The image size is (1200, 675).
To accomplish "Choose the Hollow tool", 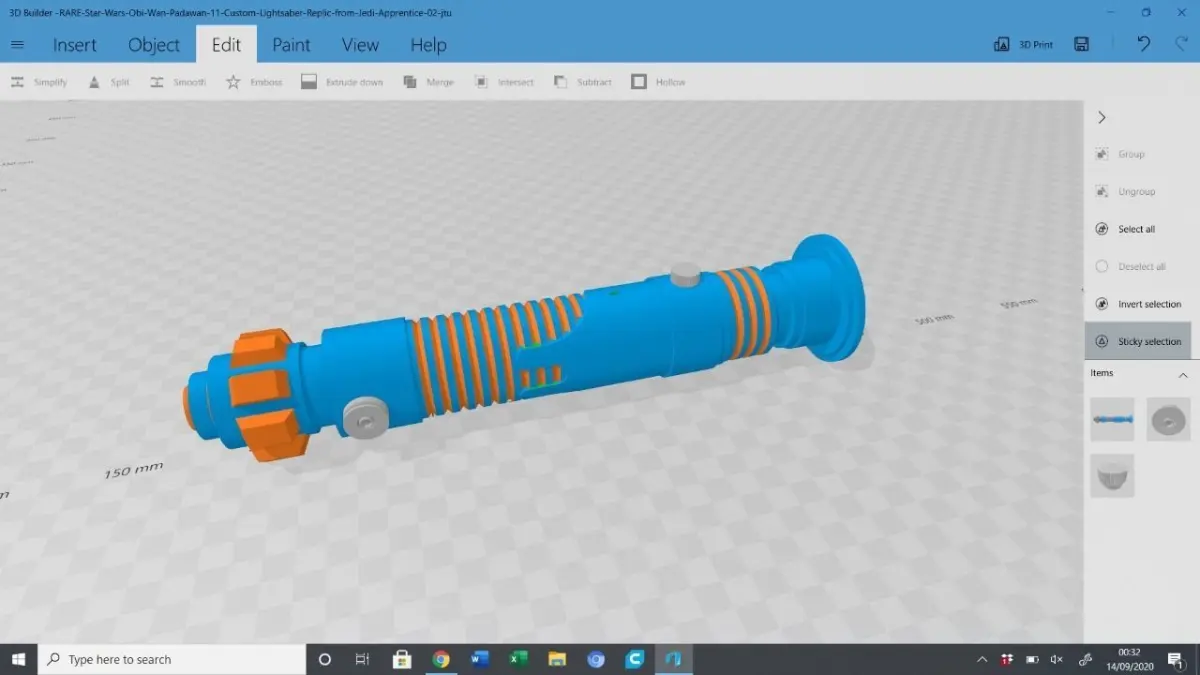I will pyautogui.click(x=659, y=82).
